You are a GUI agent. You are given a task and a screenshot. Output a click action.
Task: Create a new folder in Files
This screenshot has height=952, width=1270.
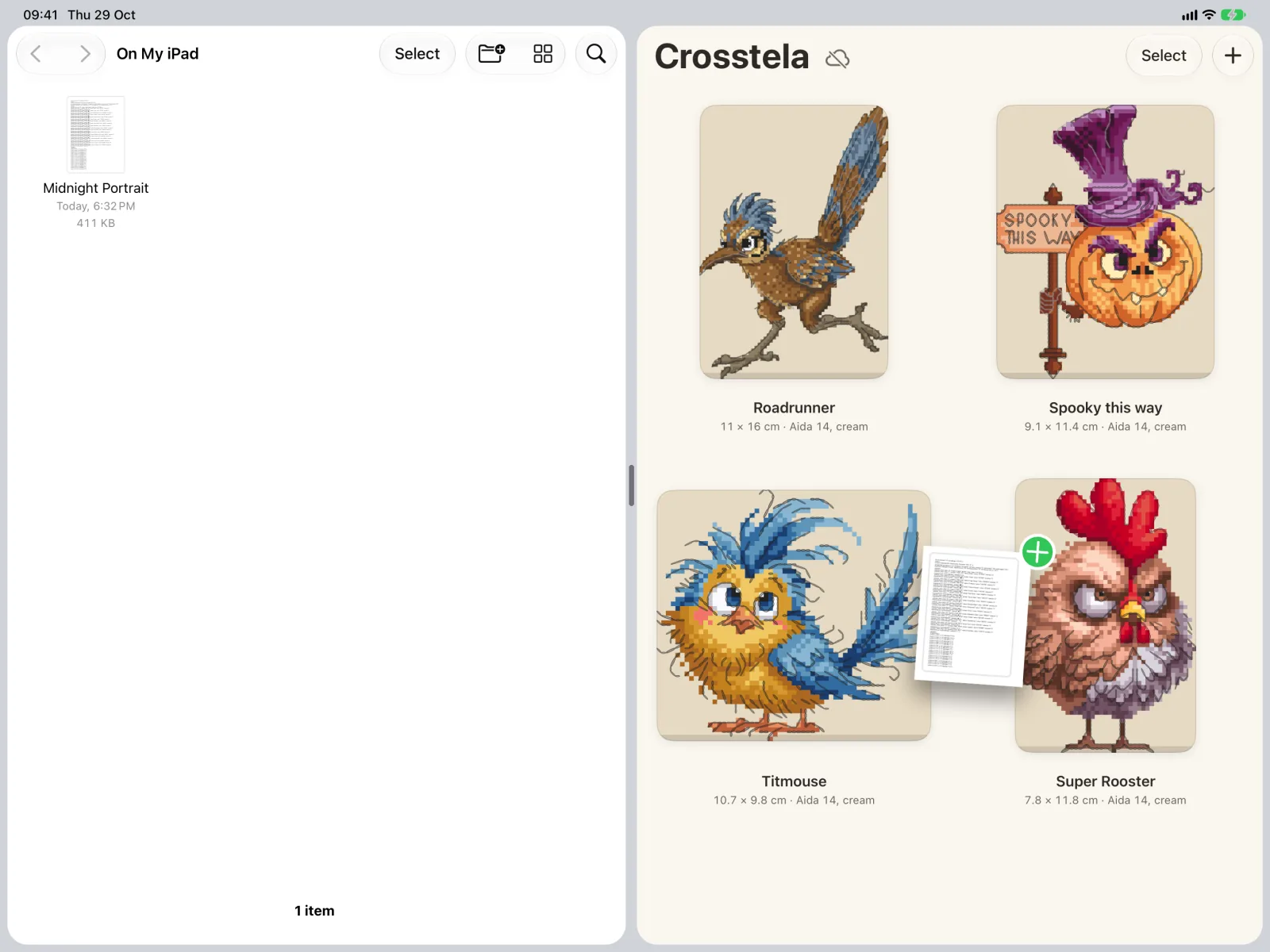click(x=491, y=54)
